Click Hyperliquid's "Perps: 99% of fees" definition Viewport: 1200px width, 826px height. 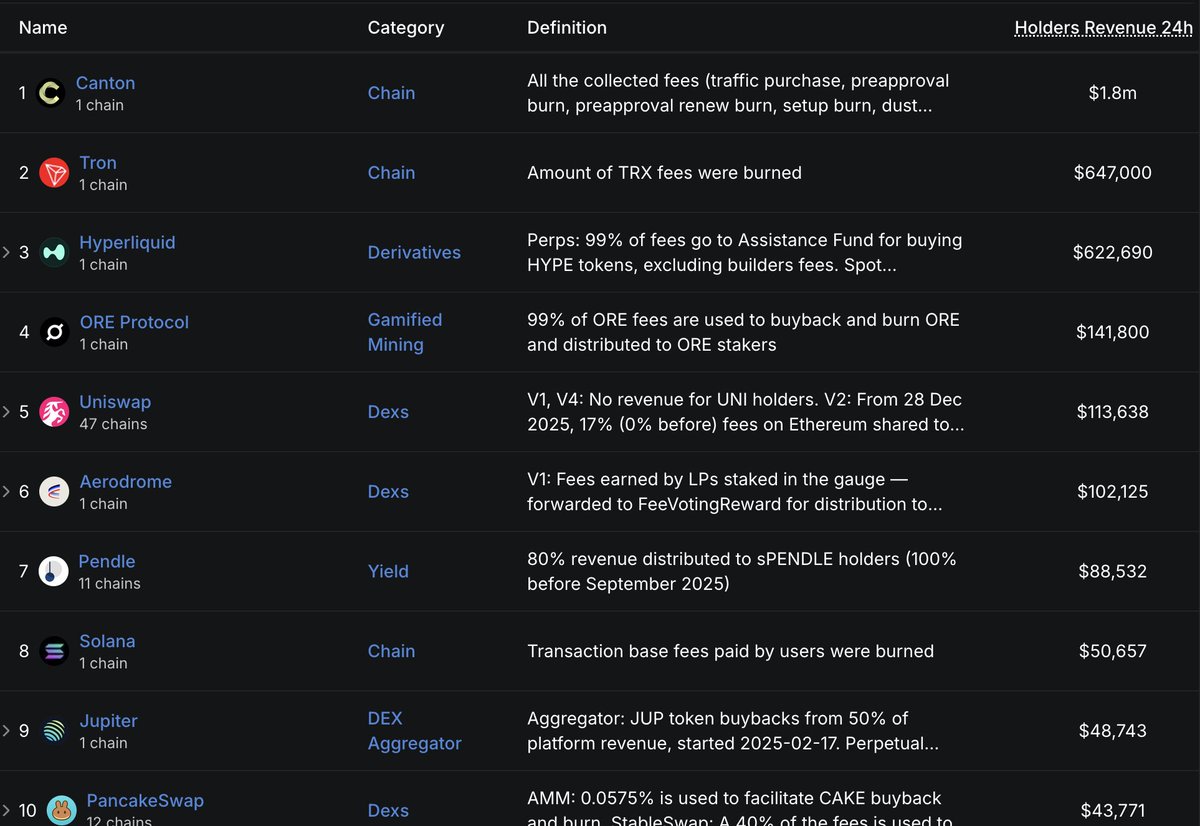745,253
